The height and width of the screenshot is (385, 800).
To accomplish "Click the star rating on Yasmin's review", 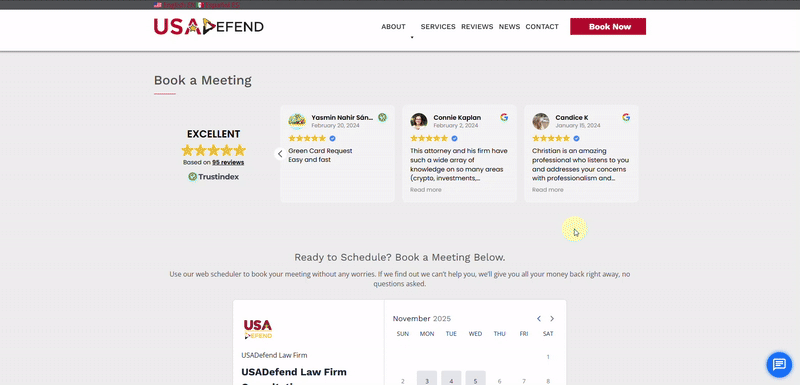I will tap(307, 138).
